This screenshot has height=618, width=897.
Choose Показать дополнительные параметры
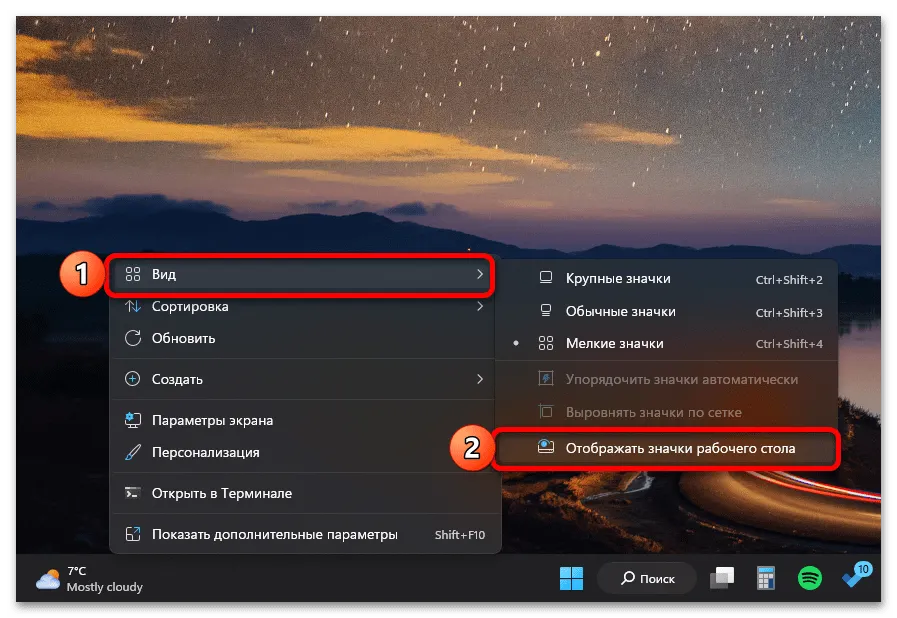304,534
